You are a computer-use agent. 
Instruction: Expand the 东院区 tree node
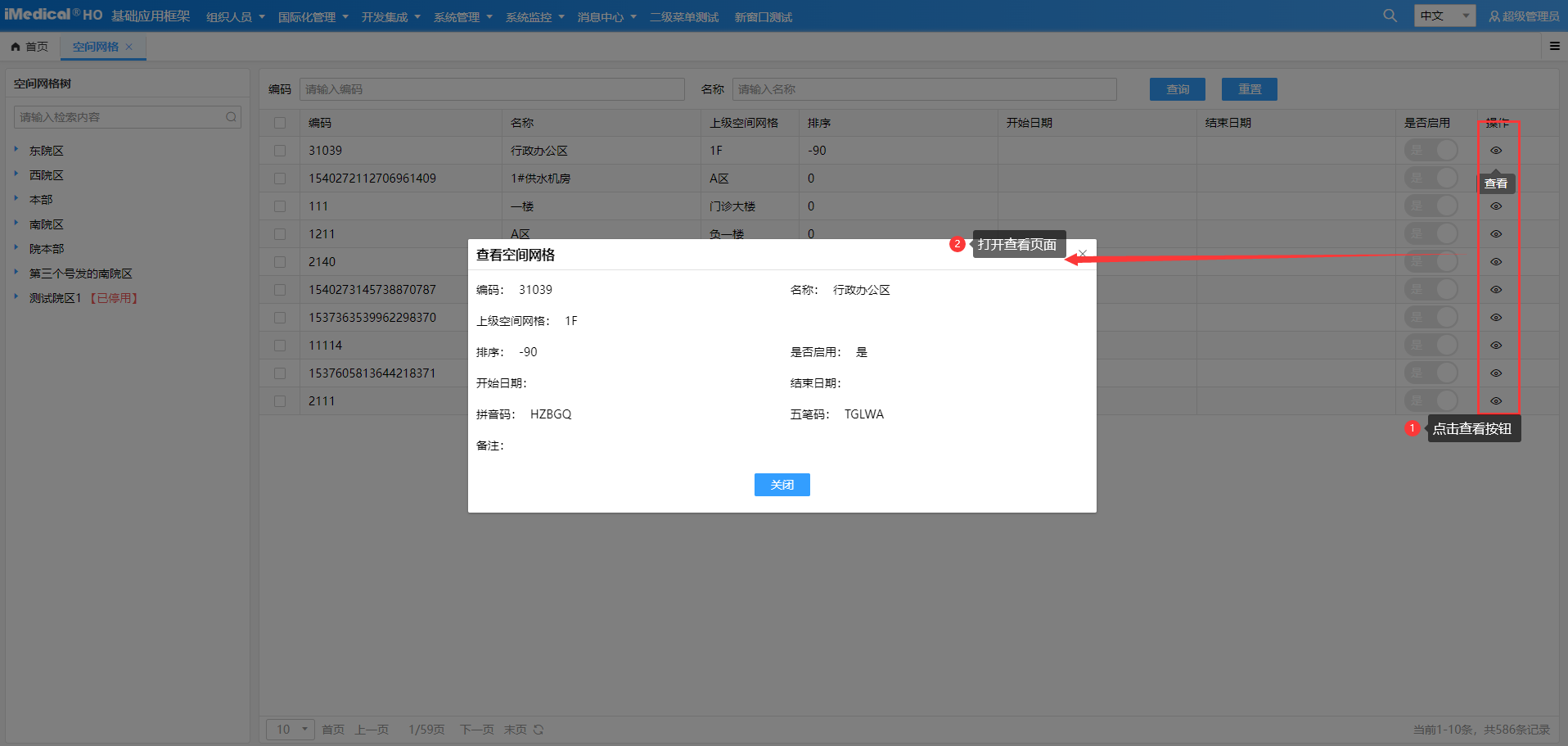[x=16, y=150]
